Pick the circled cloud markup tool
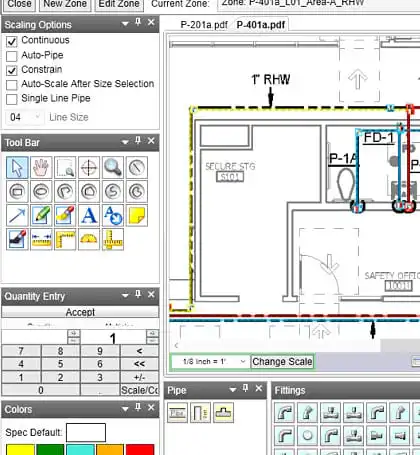Viewport: 420px width, 455px height. 137,192
